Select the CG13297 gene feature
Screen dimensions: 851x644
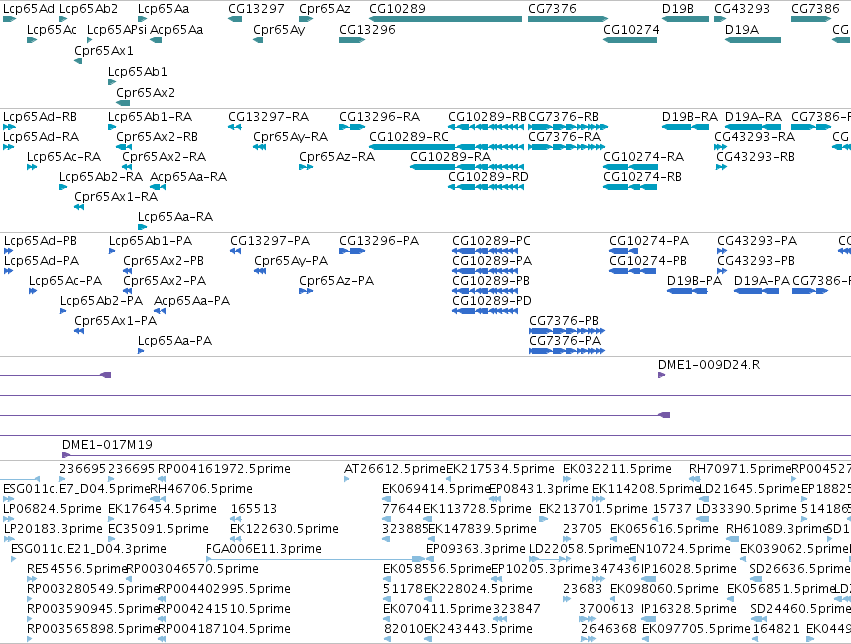[x=234, y=19]
